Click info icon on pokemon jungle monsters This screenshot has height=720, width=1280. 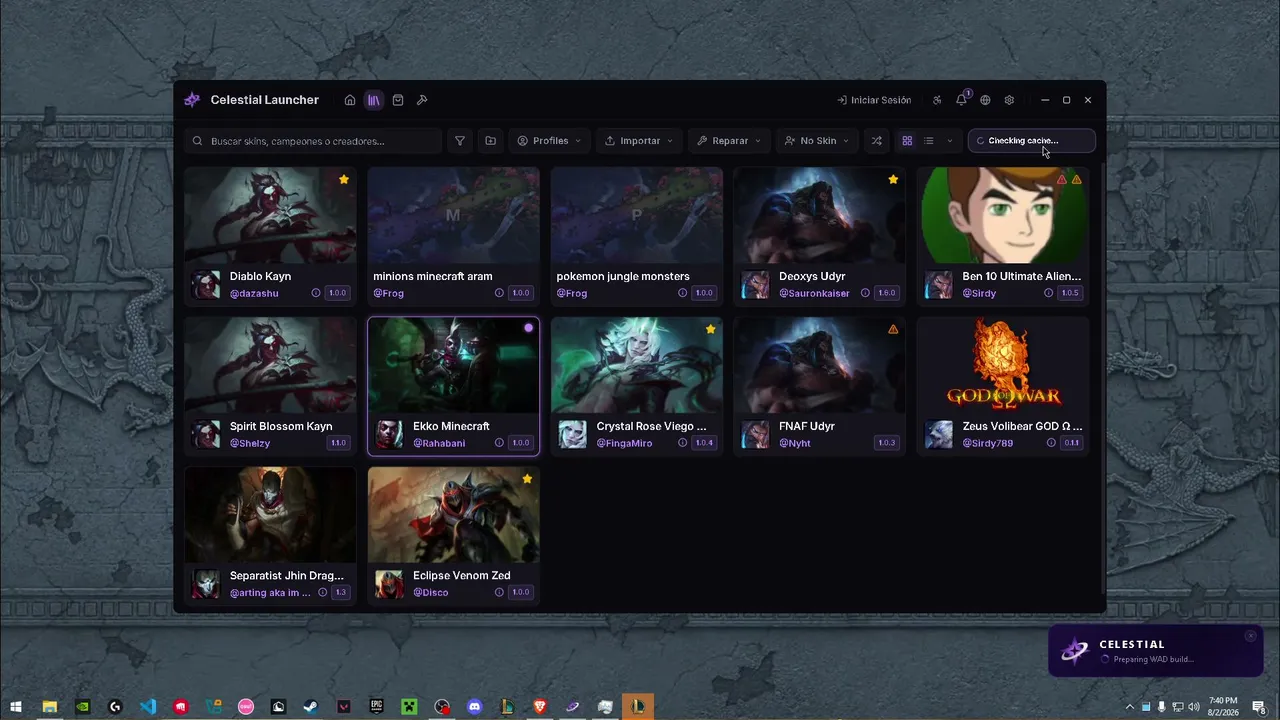coord(683,293)
